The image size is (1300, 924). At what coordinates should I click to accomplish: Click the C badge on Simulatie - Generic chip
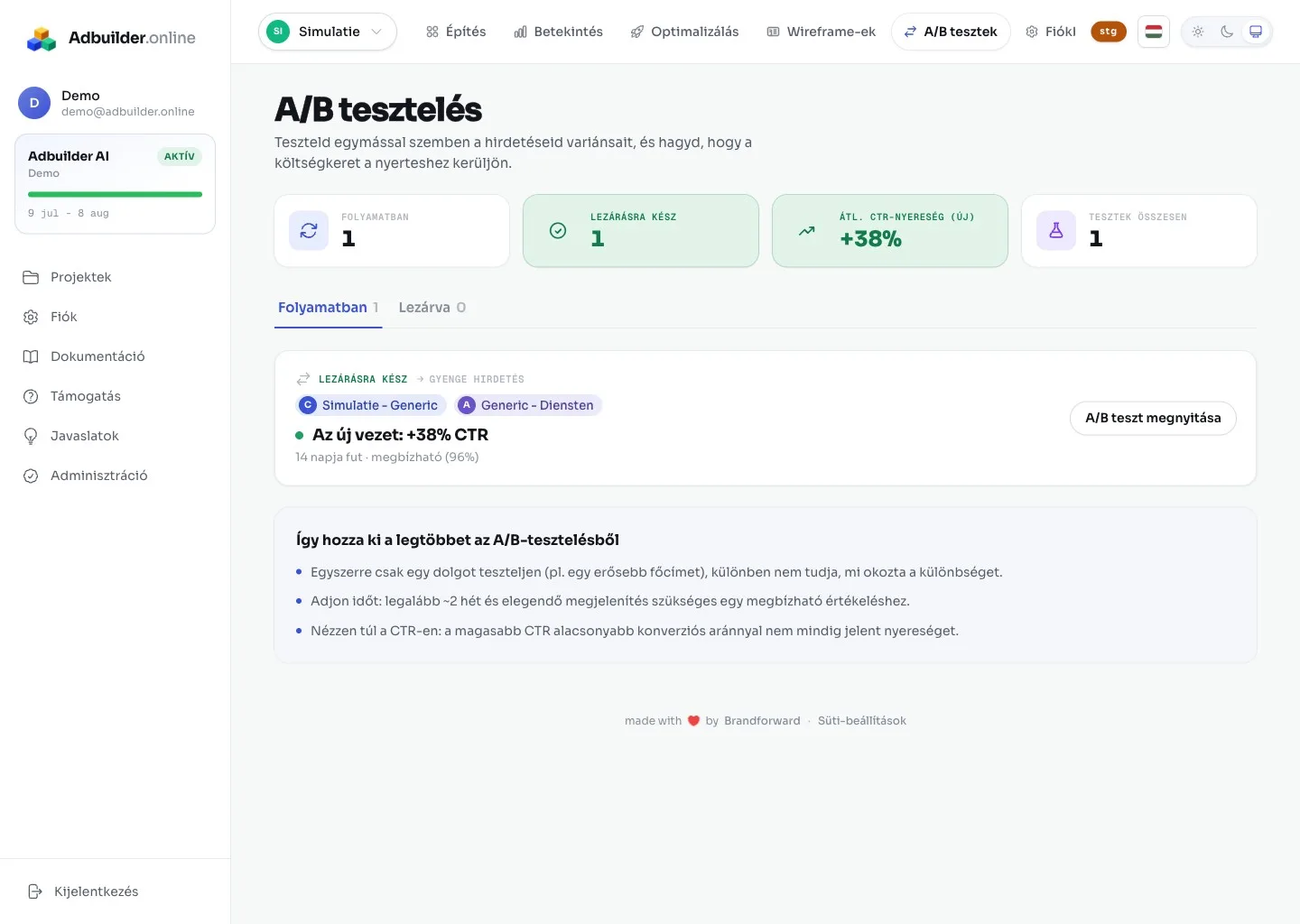point(308,405)
